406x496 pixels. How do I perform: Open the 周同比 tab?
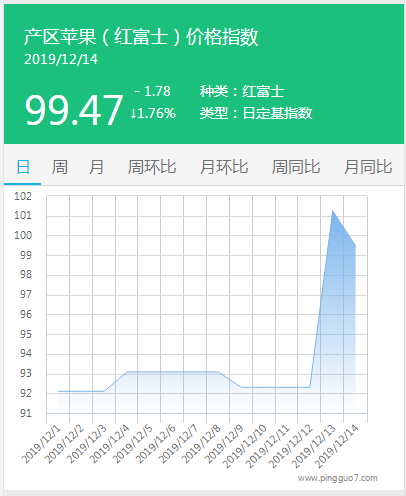tap(296, 167)
